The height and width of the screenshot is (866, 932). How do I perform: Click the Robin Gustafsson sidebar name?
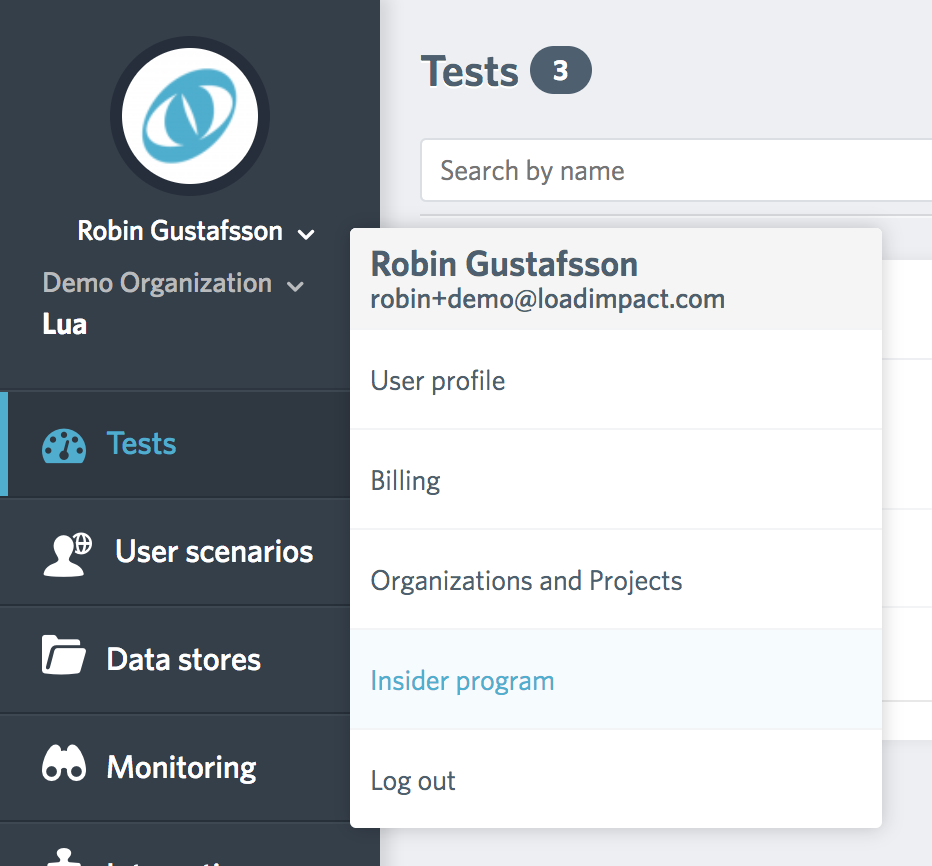(180, 231)
